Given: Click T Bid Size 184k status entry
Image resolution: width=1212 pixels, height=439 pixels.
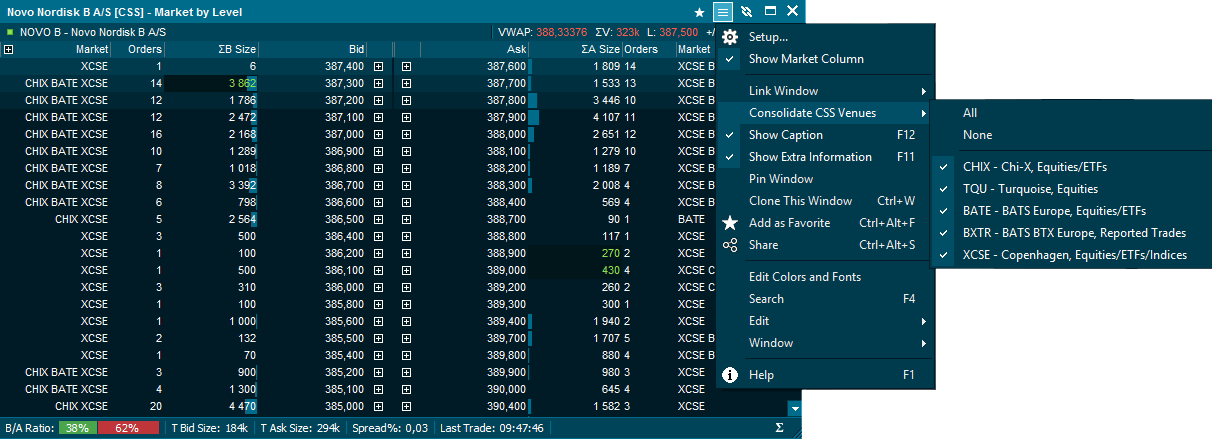Looking at the screenshot, I should [x=209, y=428].
